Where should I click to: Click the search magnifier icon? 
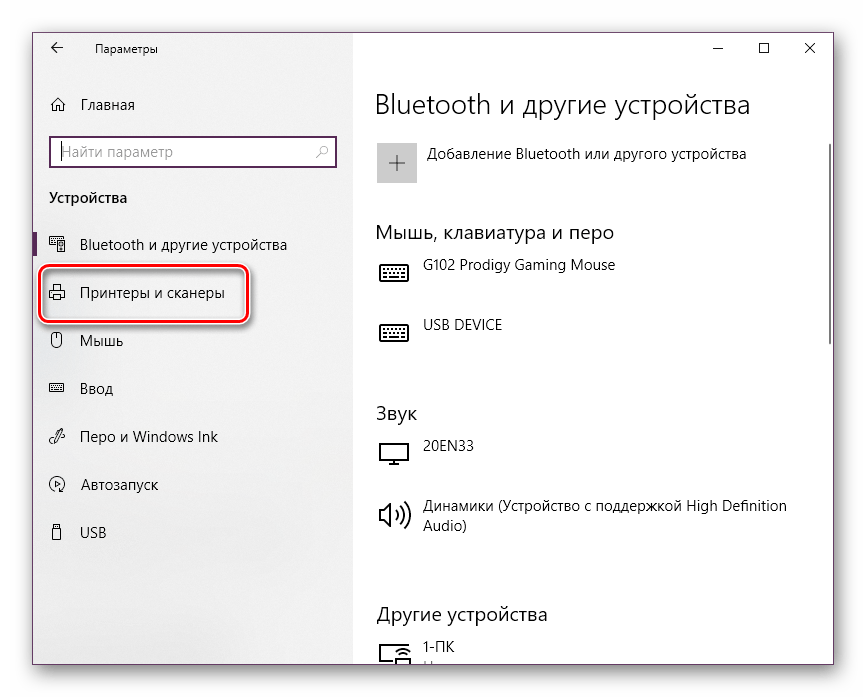pos(323,152)
